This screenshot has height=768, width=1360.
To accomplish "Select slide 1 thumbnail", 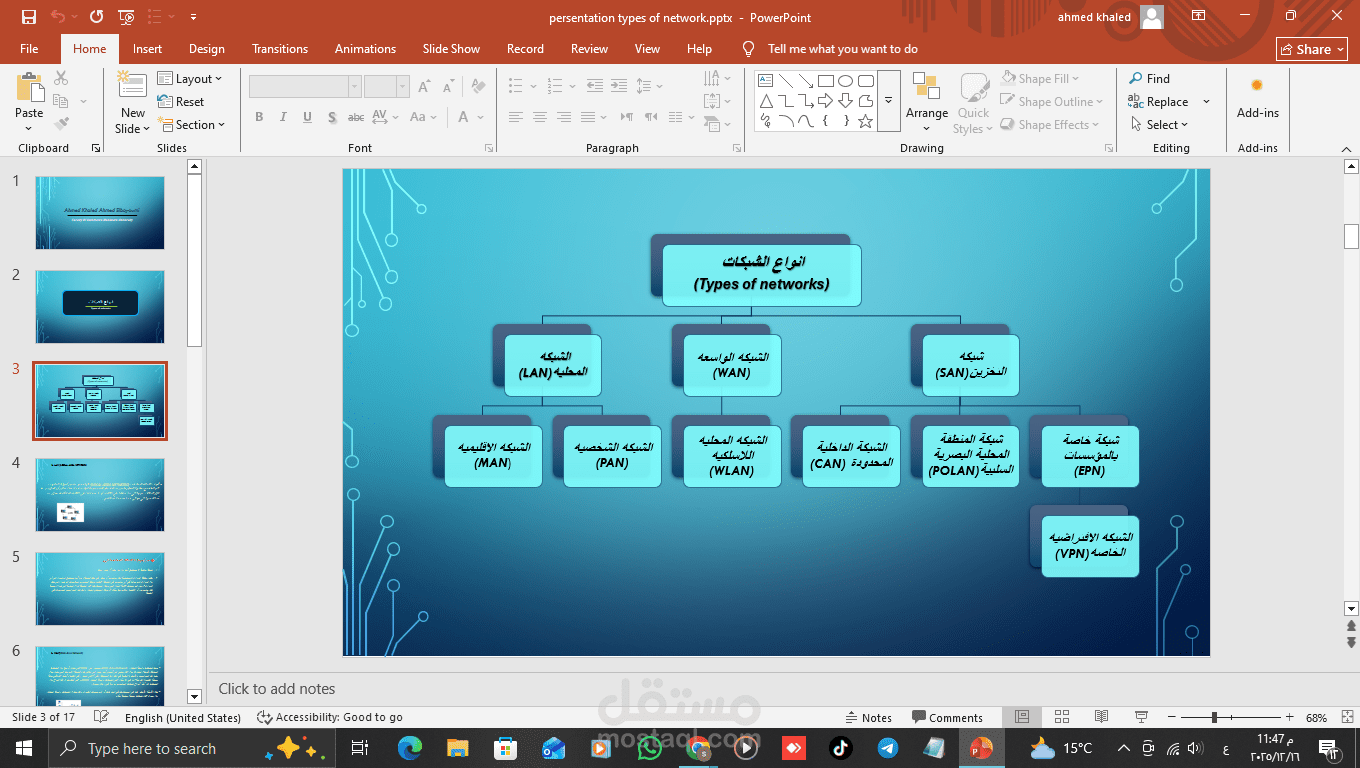I will pos(100,213).
